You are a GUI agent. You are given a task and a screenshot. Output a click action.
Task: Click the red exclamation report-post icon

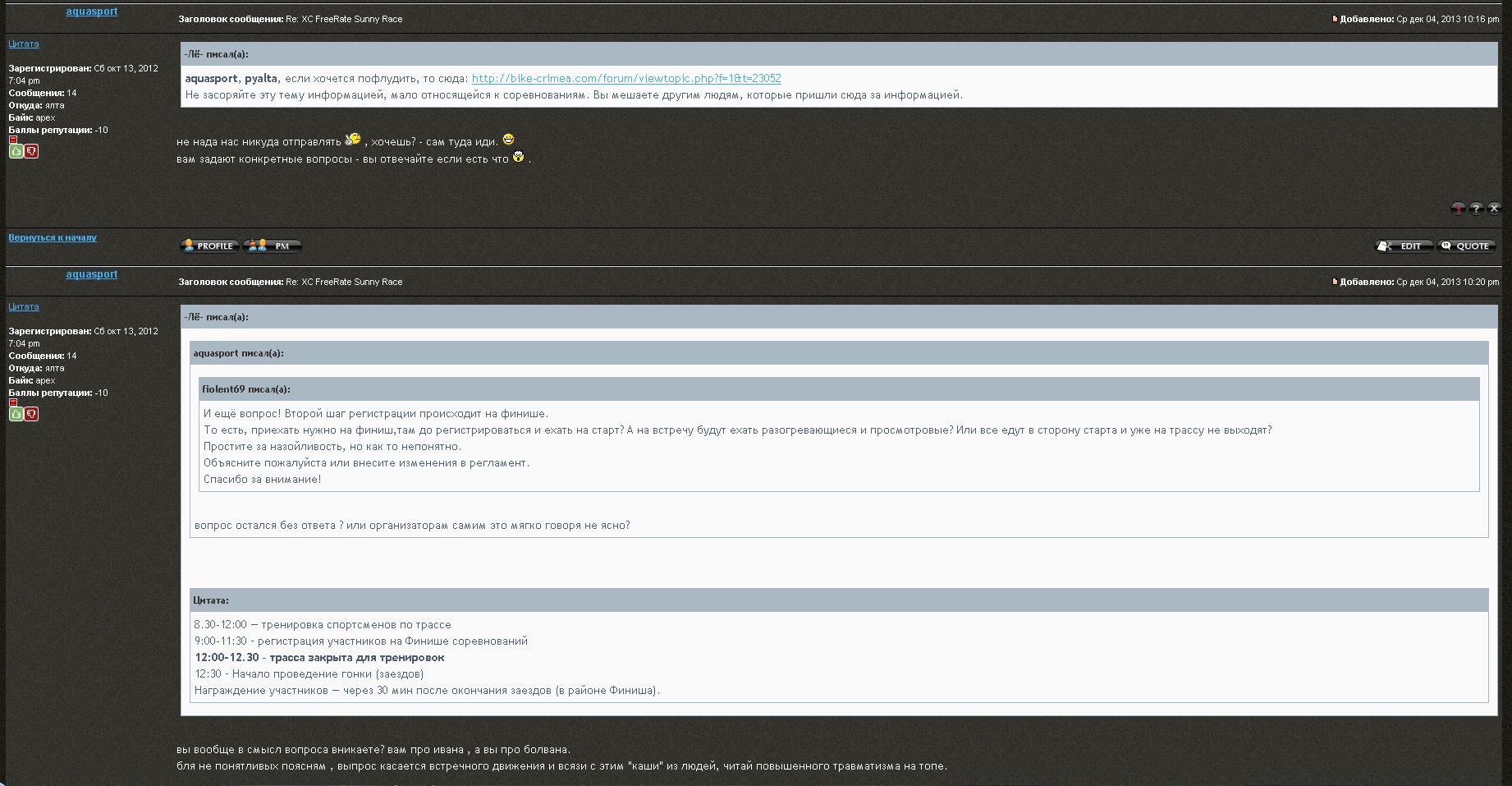[1458, 209]
